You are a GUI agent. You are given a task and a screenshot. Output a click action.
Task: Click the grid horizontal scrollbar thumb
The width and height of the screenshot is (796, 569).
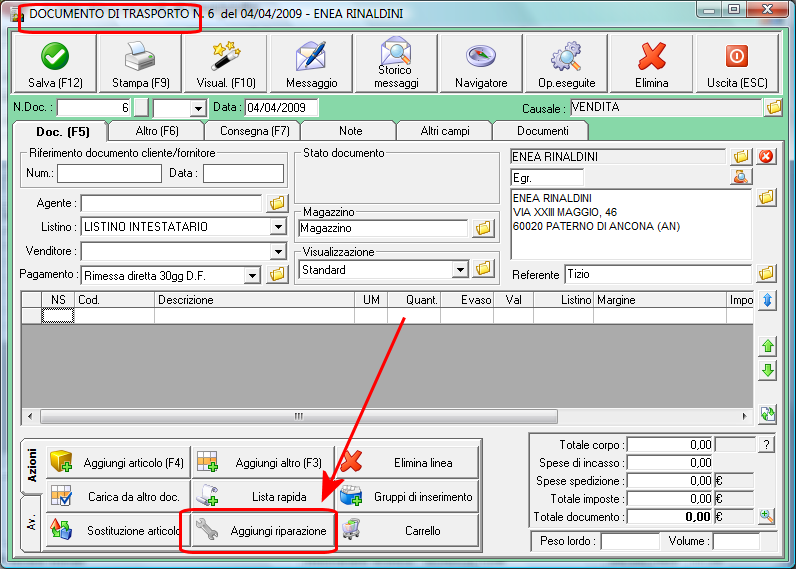point(298,417)
